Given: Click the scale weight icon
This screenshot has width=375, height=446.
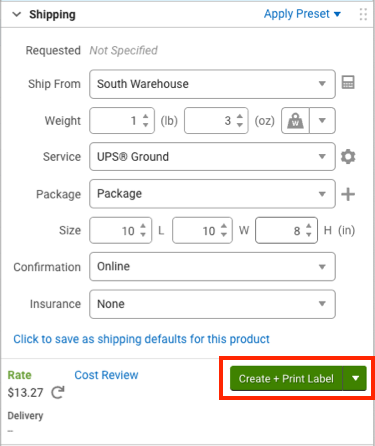Looking at the screenshot, I should [x=295, y=121].
